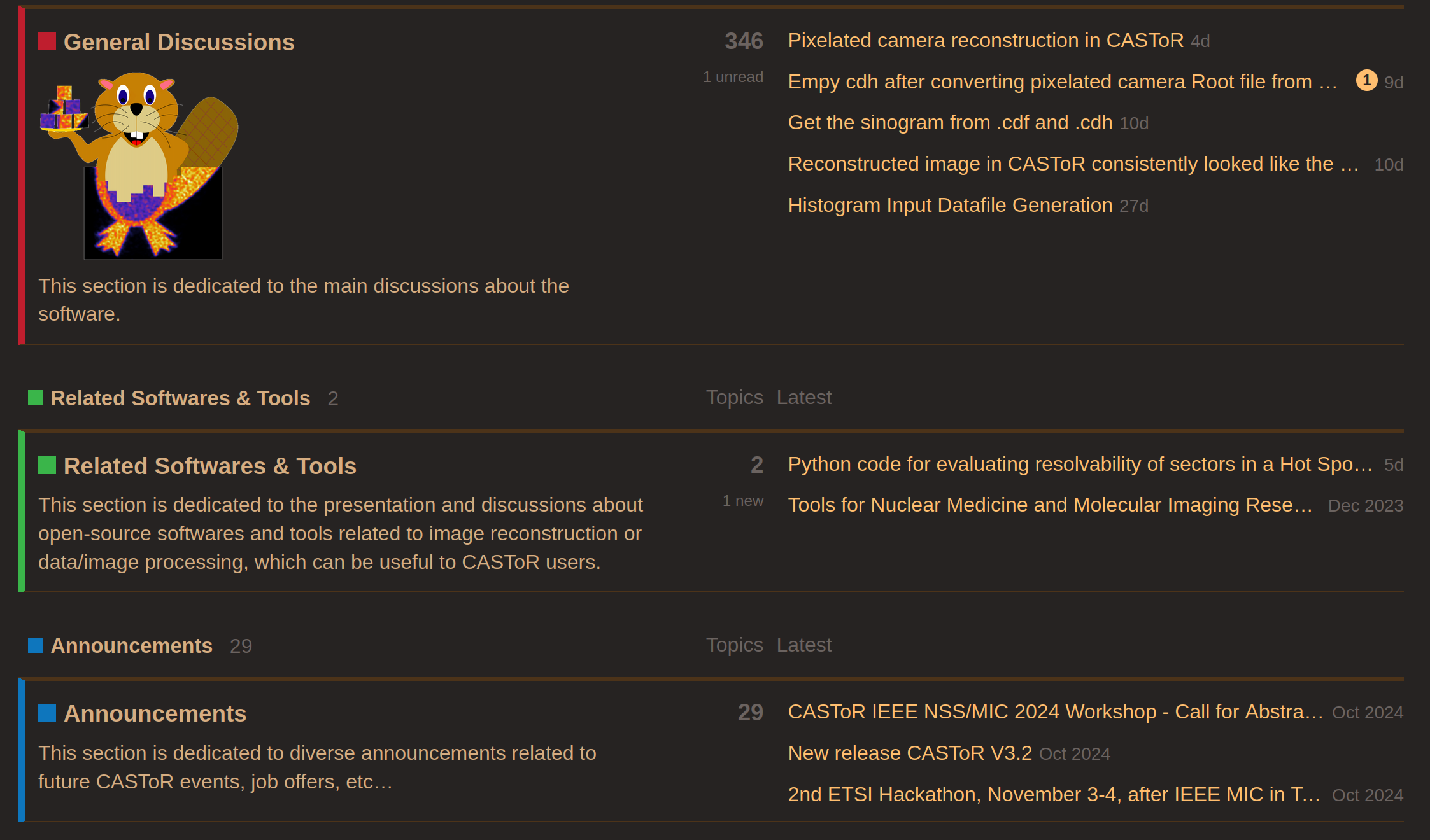
Task: Open Get the sinogram from .cdf topic
Action: pos(950,123)
